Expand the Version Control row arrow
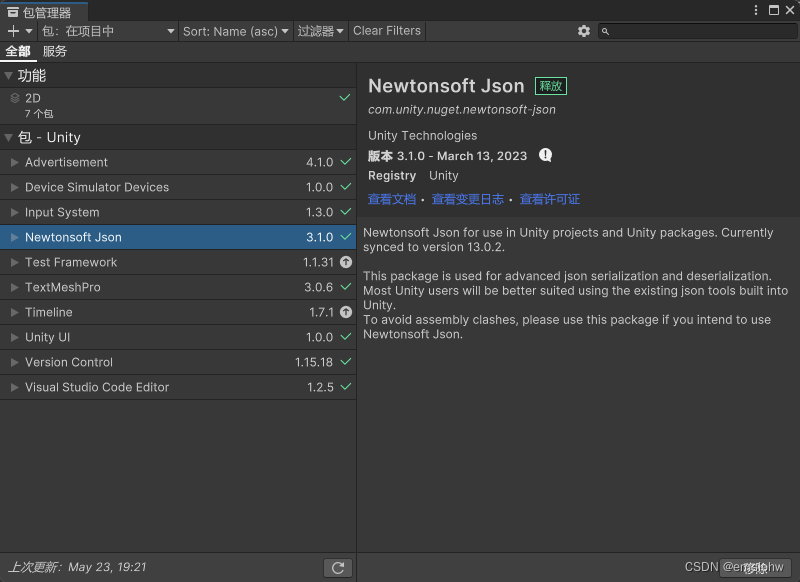The image size is (800, 582). [x=14, y=362]
